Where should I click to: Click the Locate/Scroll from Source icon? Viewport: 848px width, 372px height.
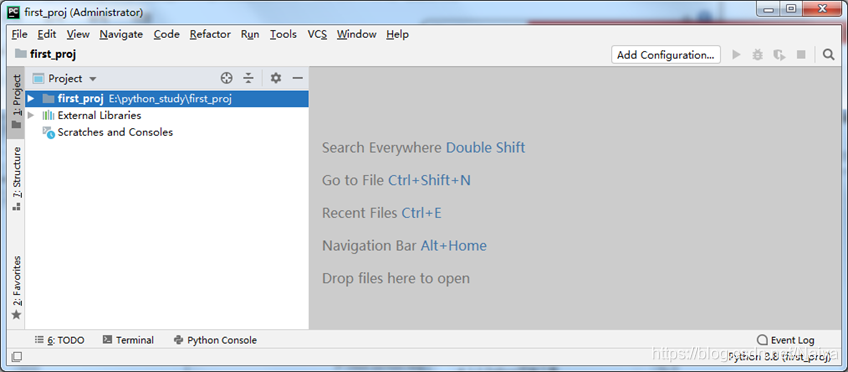point(227,78)
